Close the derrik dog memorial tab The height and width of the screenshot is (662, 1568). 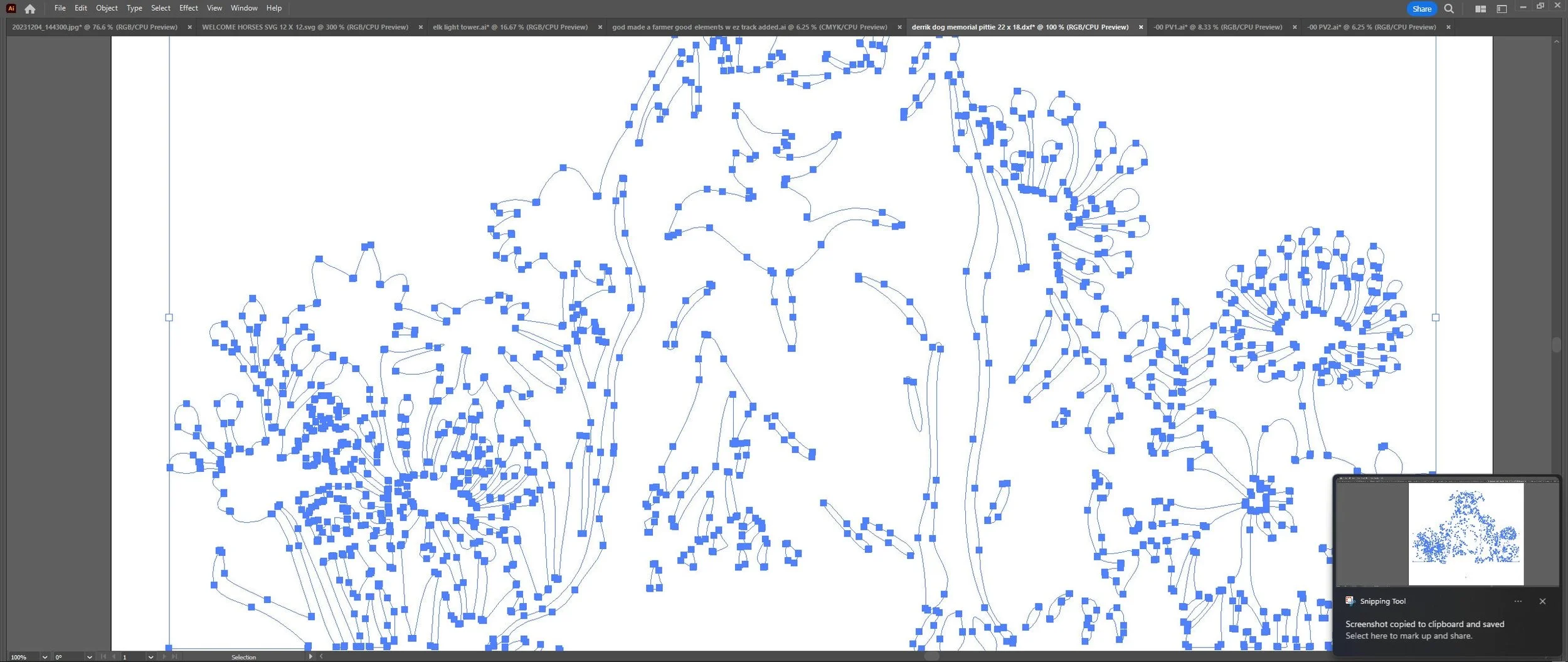(x=1140, y=27)
